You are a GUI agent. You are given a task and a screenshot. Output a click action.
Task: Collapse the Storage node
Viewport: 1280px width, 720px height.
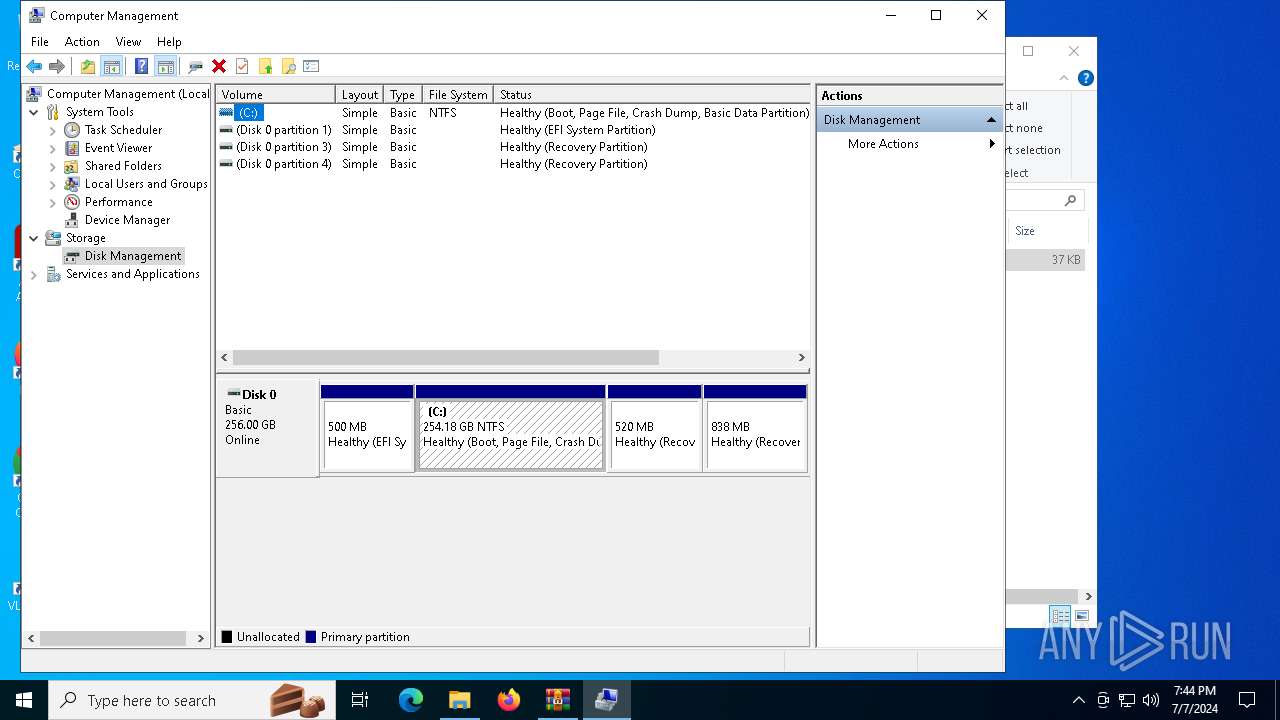pos(34,238)
